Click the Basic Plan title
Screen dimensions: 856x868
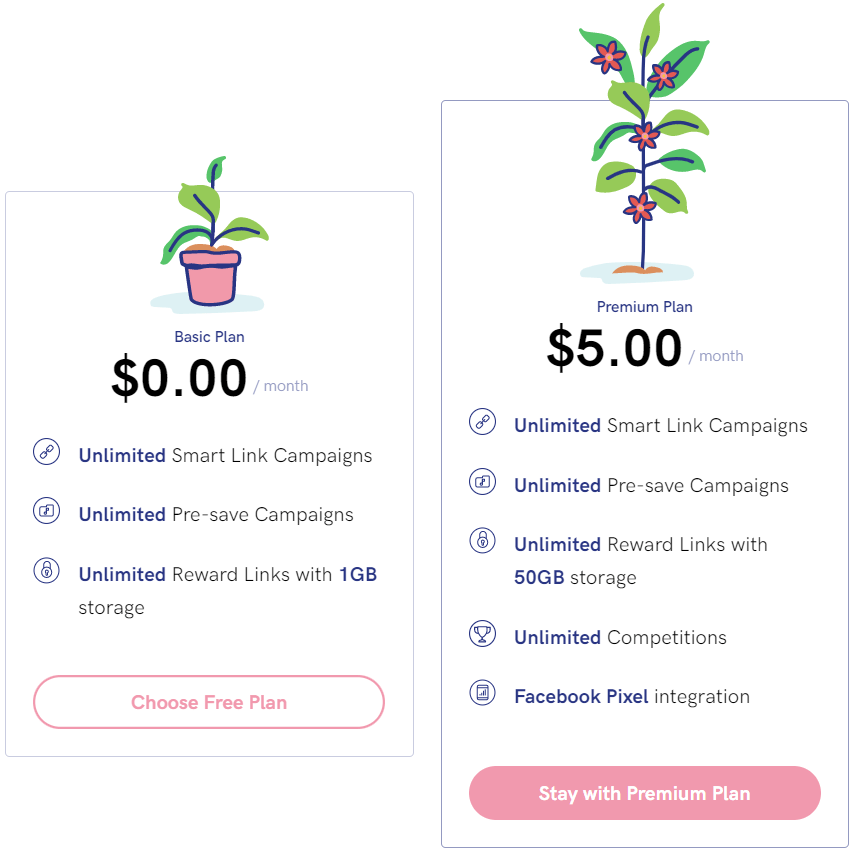pos(209,337)
